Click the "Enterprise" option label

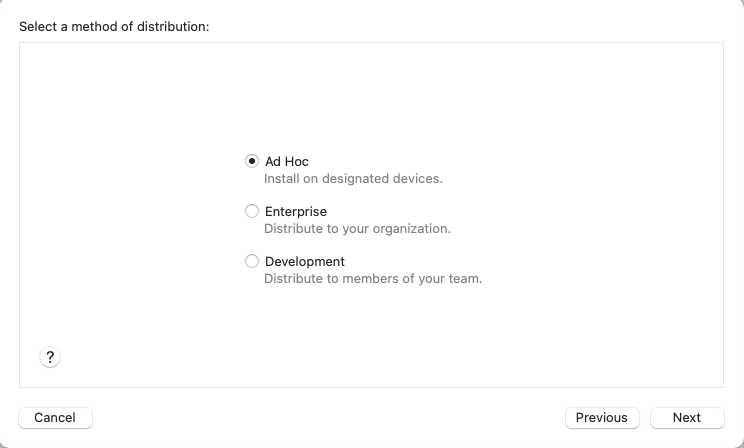point(296,211)
